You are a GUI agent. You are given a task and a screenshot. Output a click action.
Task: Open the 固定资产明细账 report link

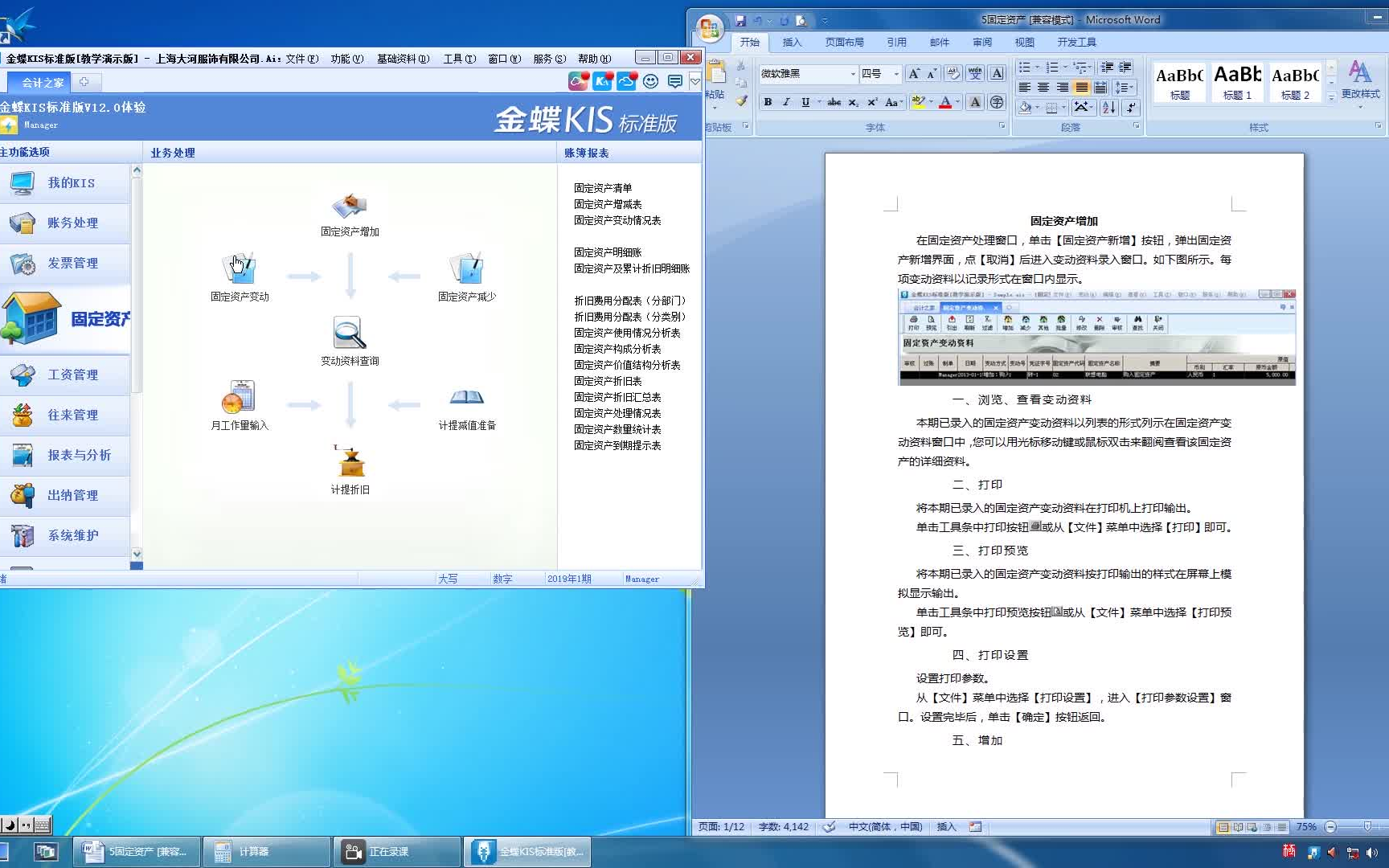[x=608, y=252]
